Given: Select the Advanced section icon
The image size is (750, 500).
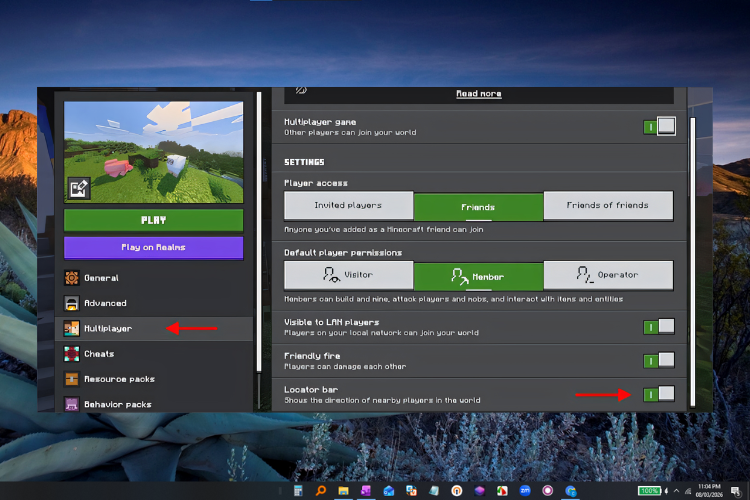Looking at the screenshot, I should 72,303.
